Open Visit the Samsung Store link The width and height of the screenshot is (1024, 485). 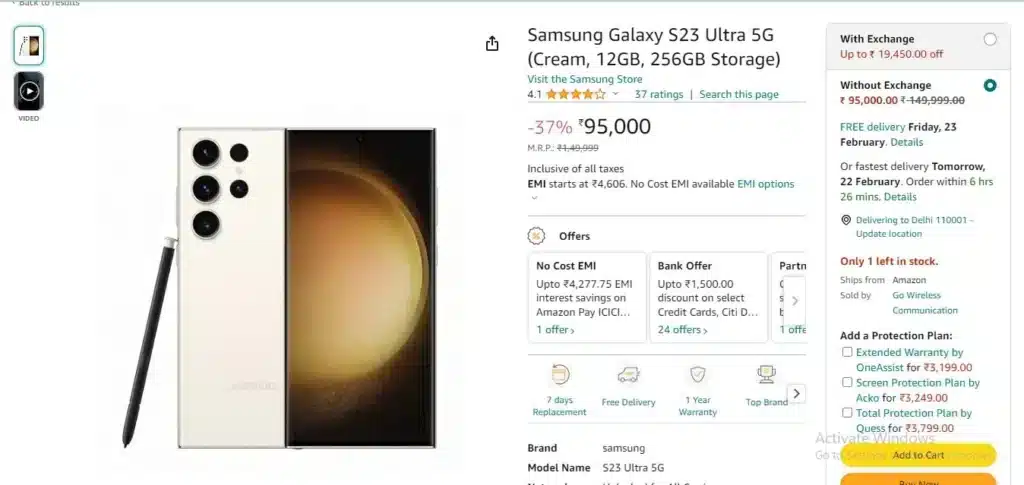point(584,79)
